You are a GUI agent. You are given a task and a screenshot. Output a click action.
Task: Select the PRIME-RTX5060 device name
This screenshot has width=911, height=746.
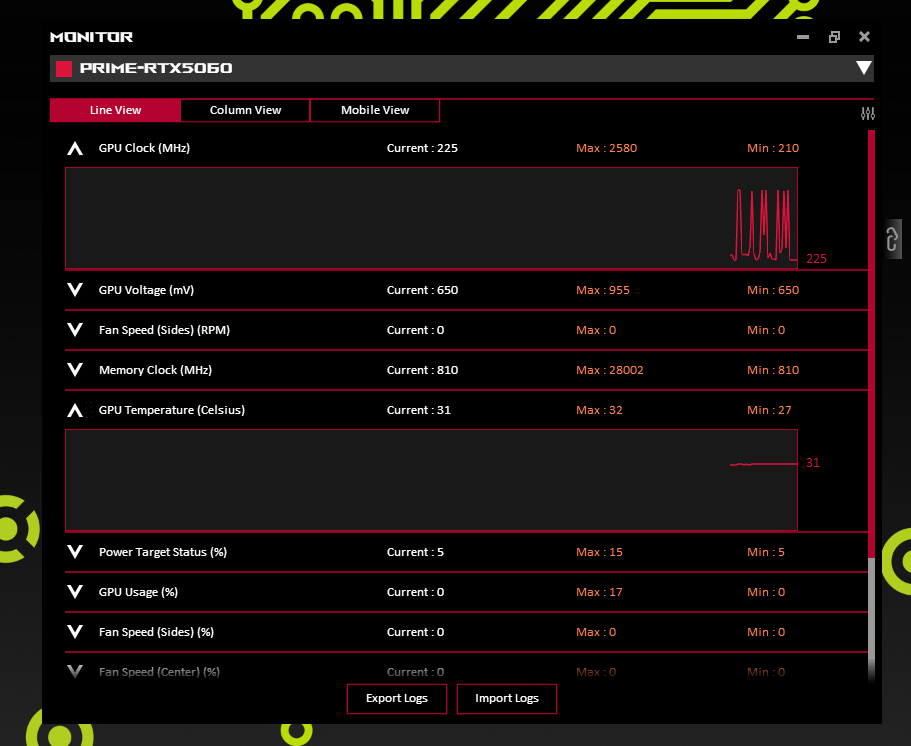pos(156,69)
